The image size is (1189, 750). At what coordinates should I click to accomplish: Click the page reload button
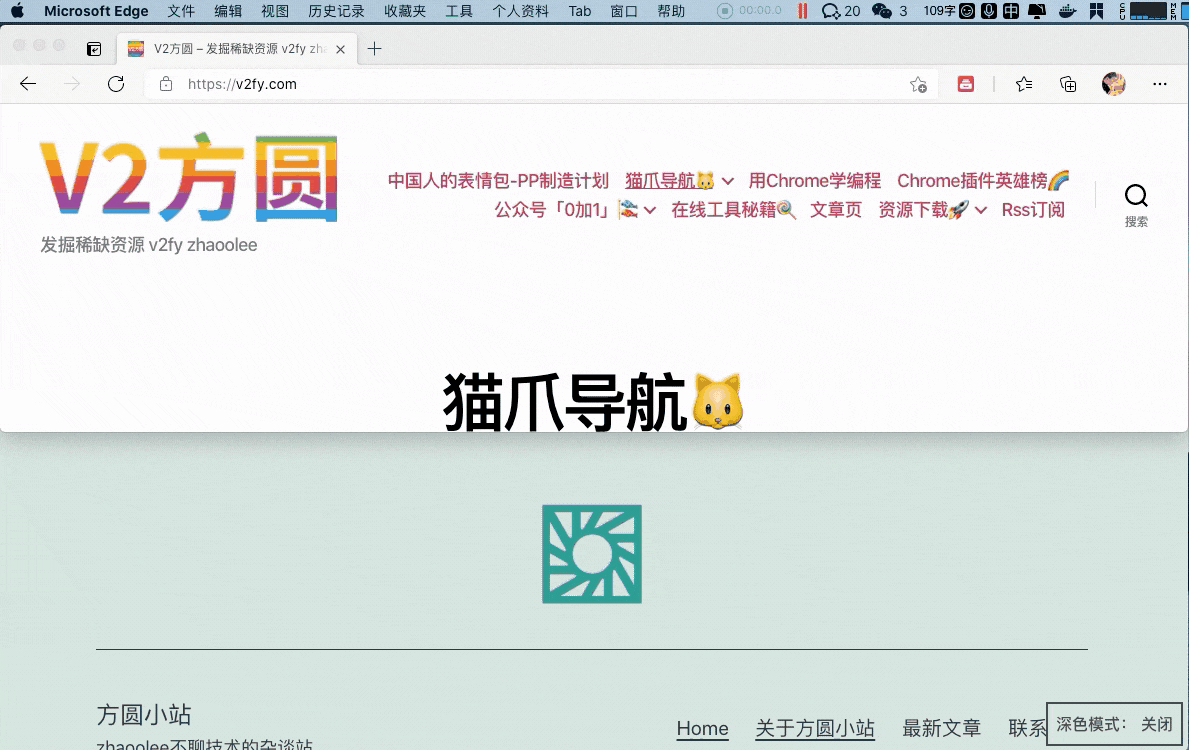tap(116, 84)
